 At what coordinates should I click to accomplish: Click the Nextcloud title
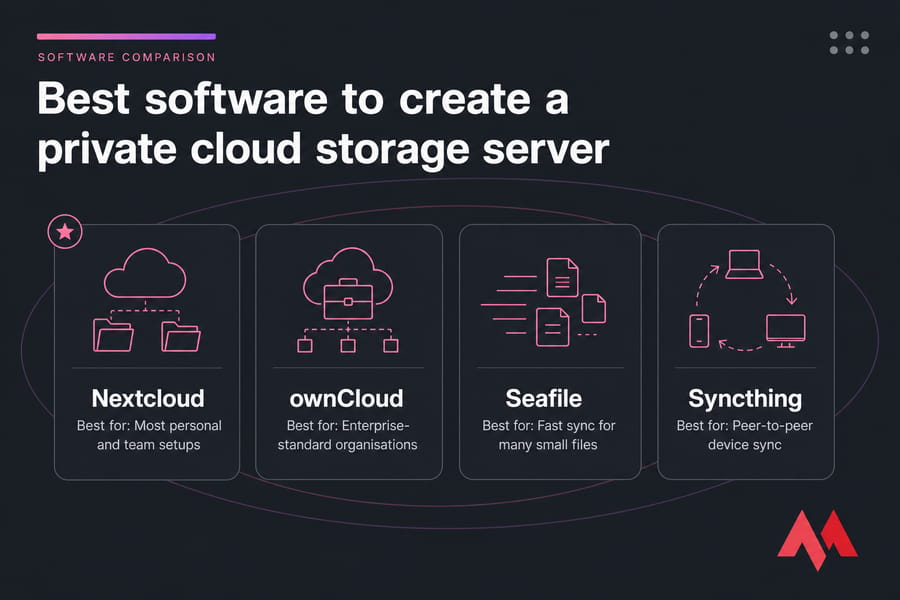pyautogui.click(x=148, y=398)
